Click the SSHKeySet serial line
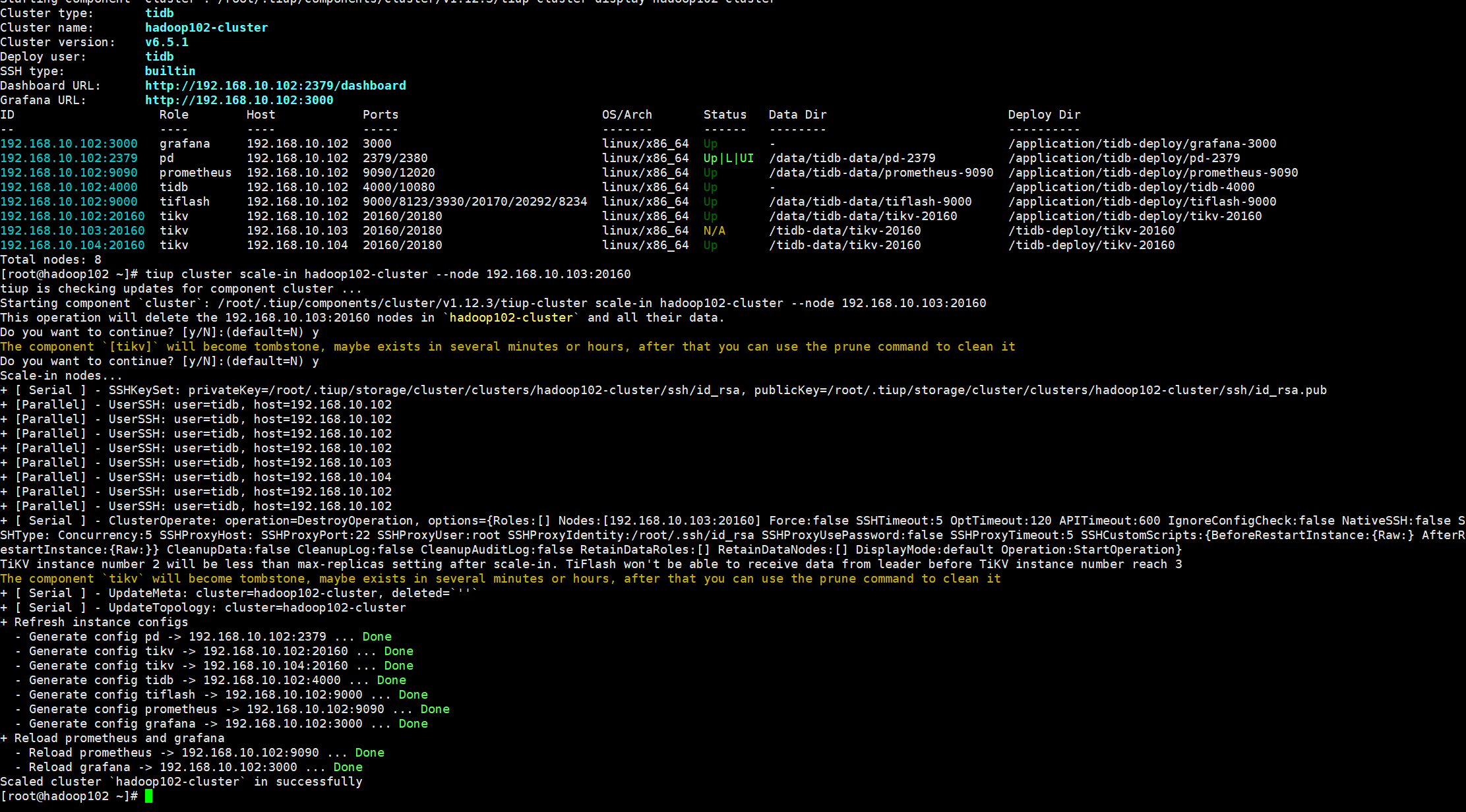 (663, 390)
